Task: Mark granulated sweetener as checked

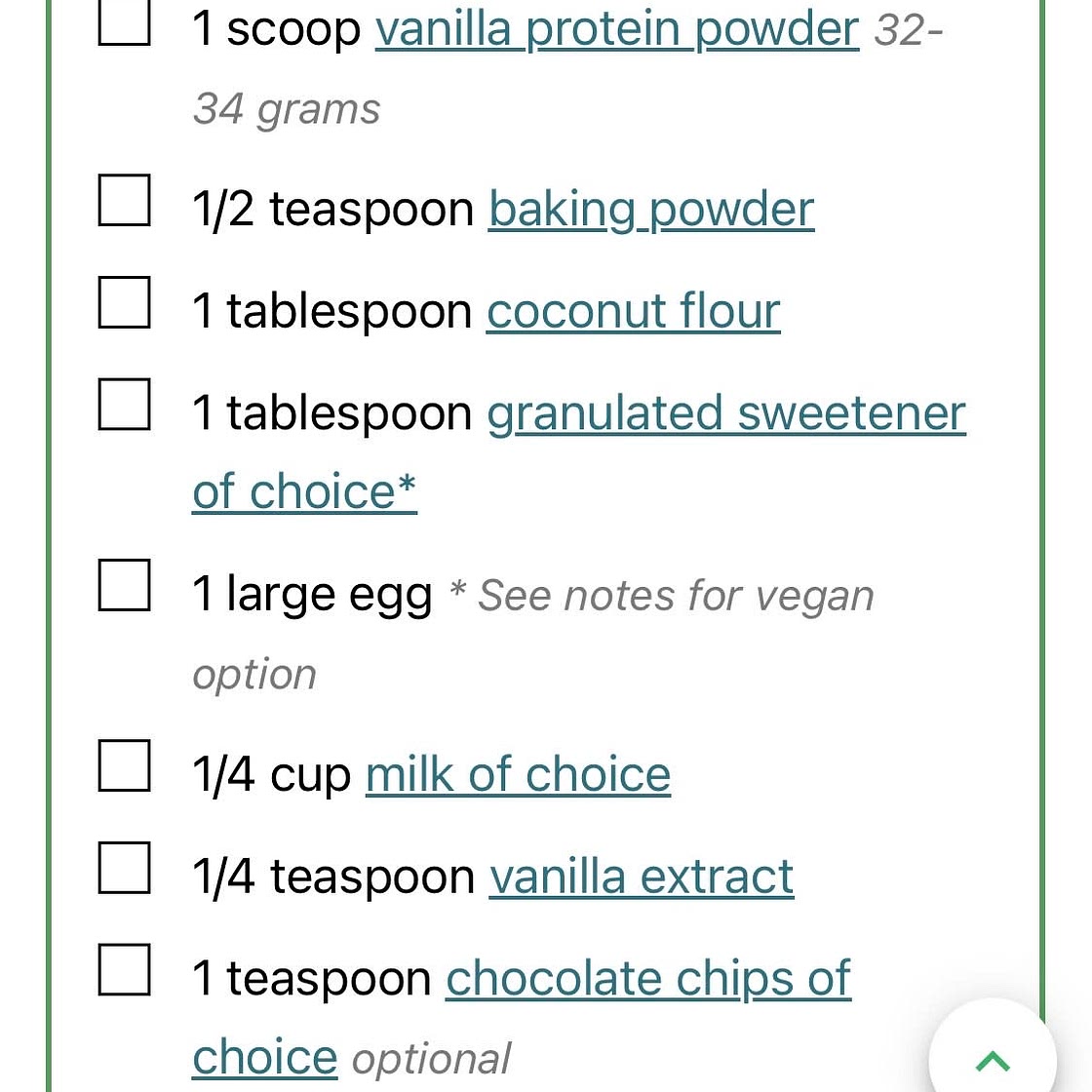Action: (x=124, y=404)
